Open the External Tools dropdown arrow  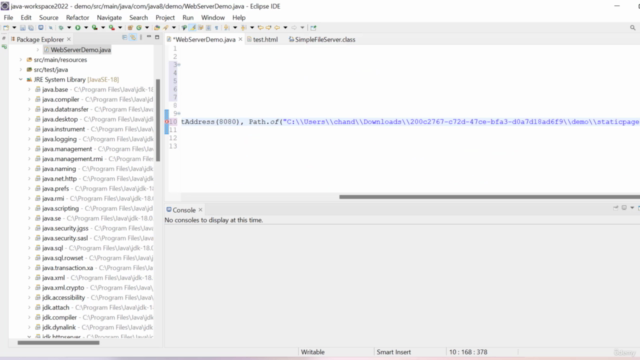(x=120, y=28)
